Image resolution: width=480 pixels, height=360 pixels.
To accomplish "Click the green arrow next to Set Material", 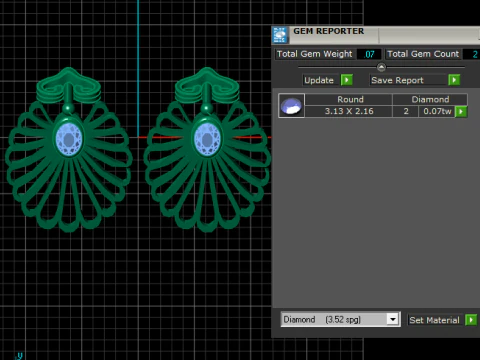I will tap(471, 320).
